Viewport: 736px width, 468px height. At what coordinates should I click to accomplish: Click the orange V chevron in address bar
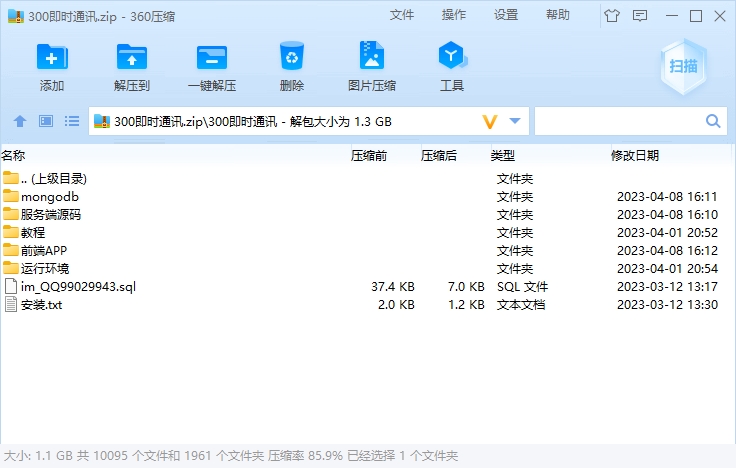(x=490, y=121)
